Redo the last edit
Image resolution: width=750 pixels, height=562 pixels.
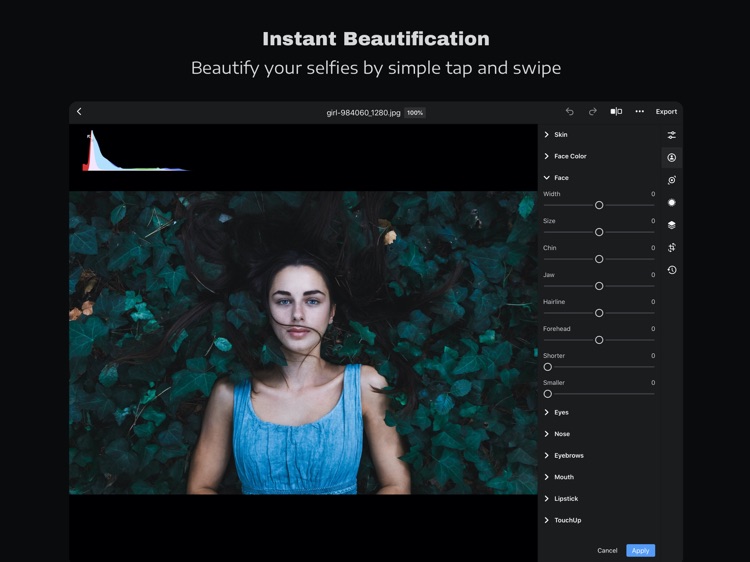tap(593, 111)
